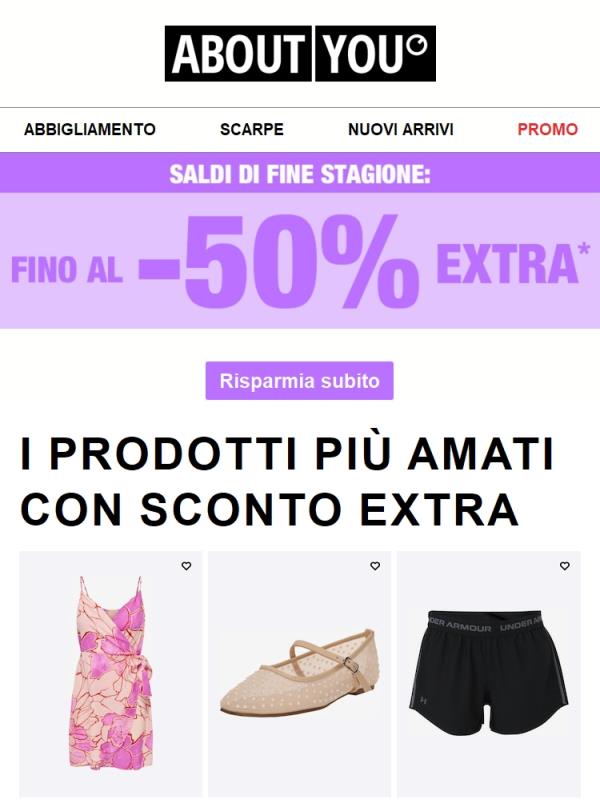Click the CON SCONTO EXTRA heading line
600x800 pixels.
[x=270, y=509]
